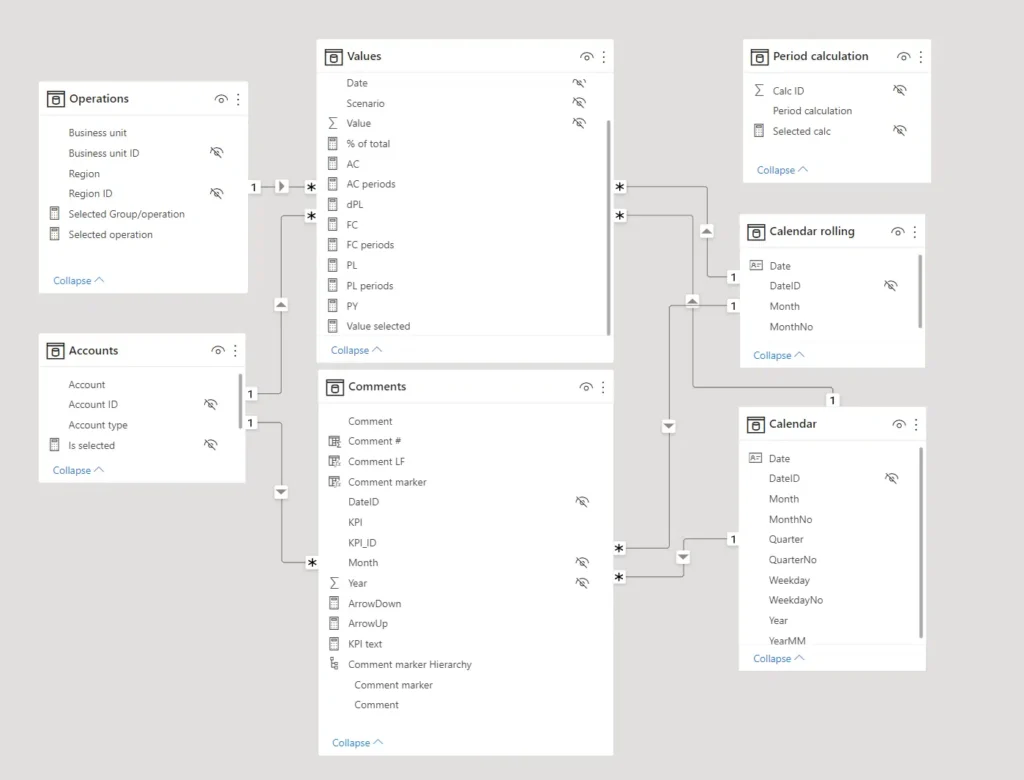
Task: Click the Date type icon in Calendar rolling
Action: tap(756, 265)
